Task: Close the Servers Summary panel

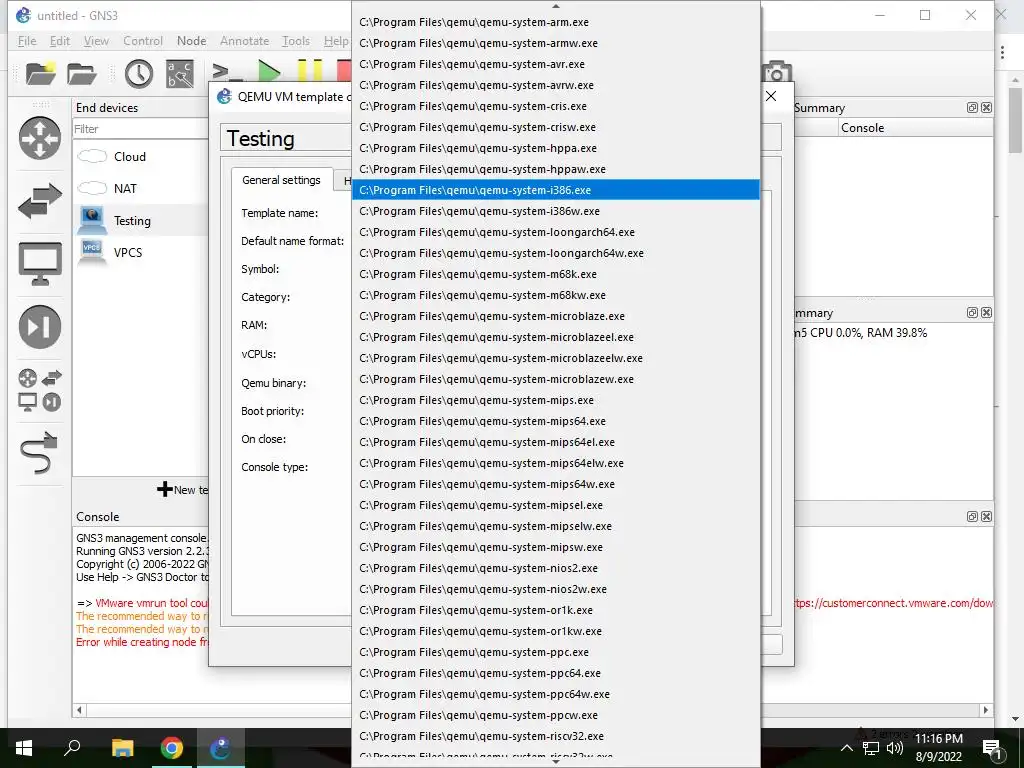Action: 987,313
